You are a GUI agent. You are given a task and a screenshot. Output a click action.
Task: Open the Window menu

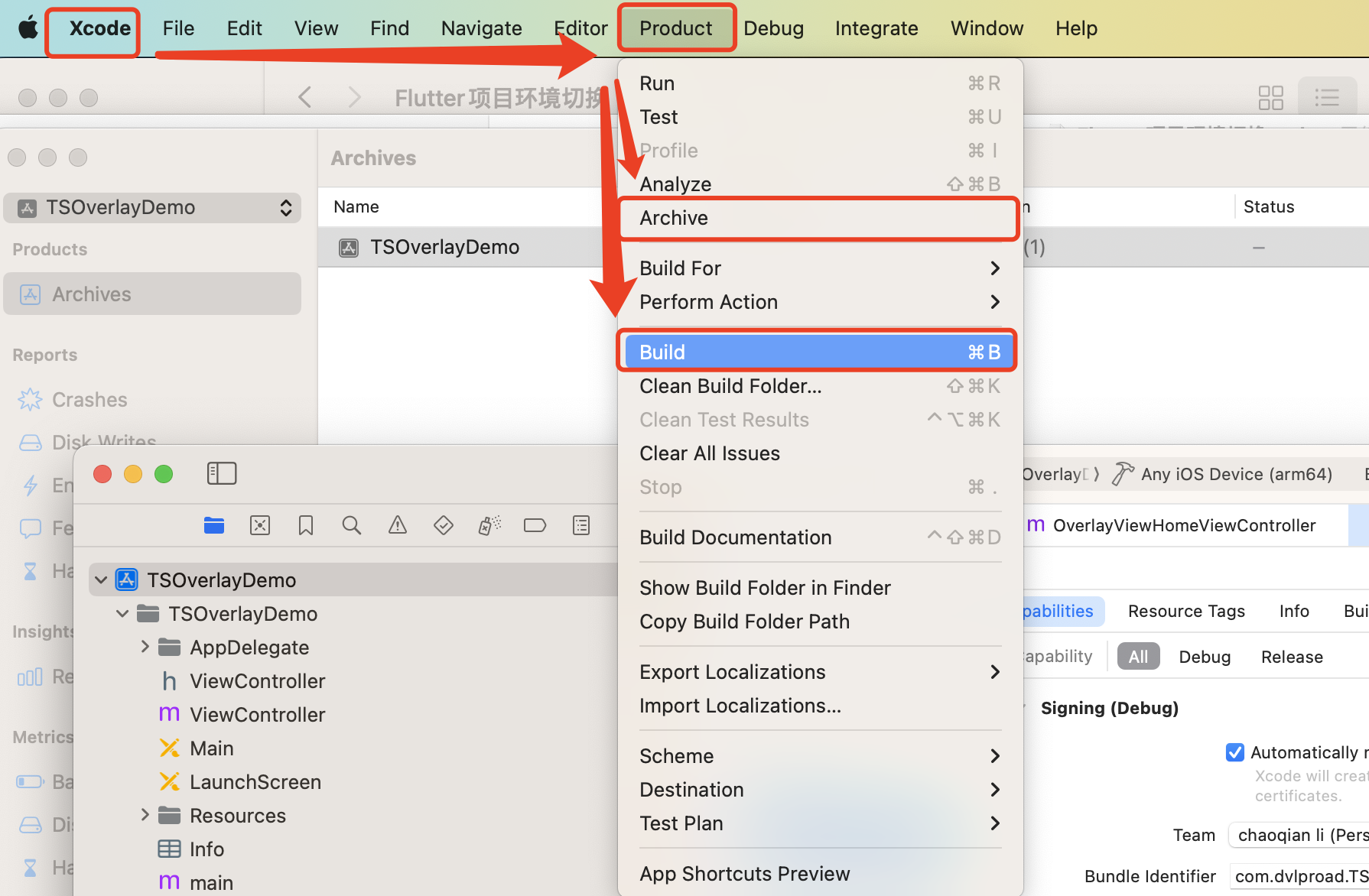(x=987, y=28)
